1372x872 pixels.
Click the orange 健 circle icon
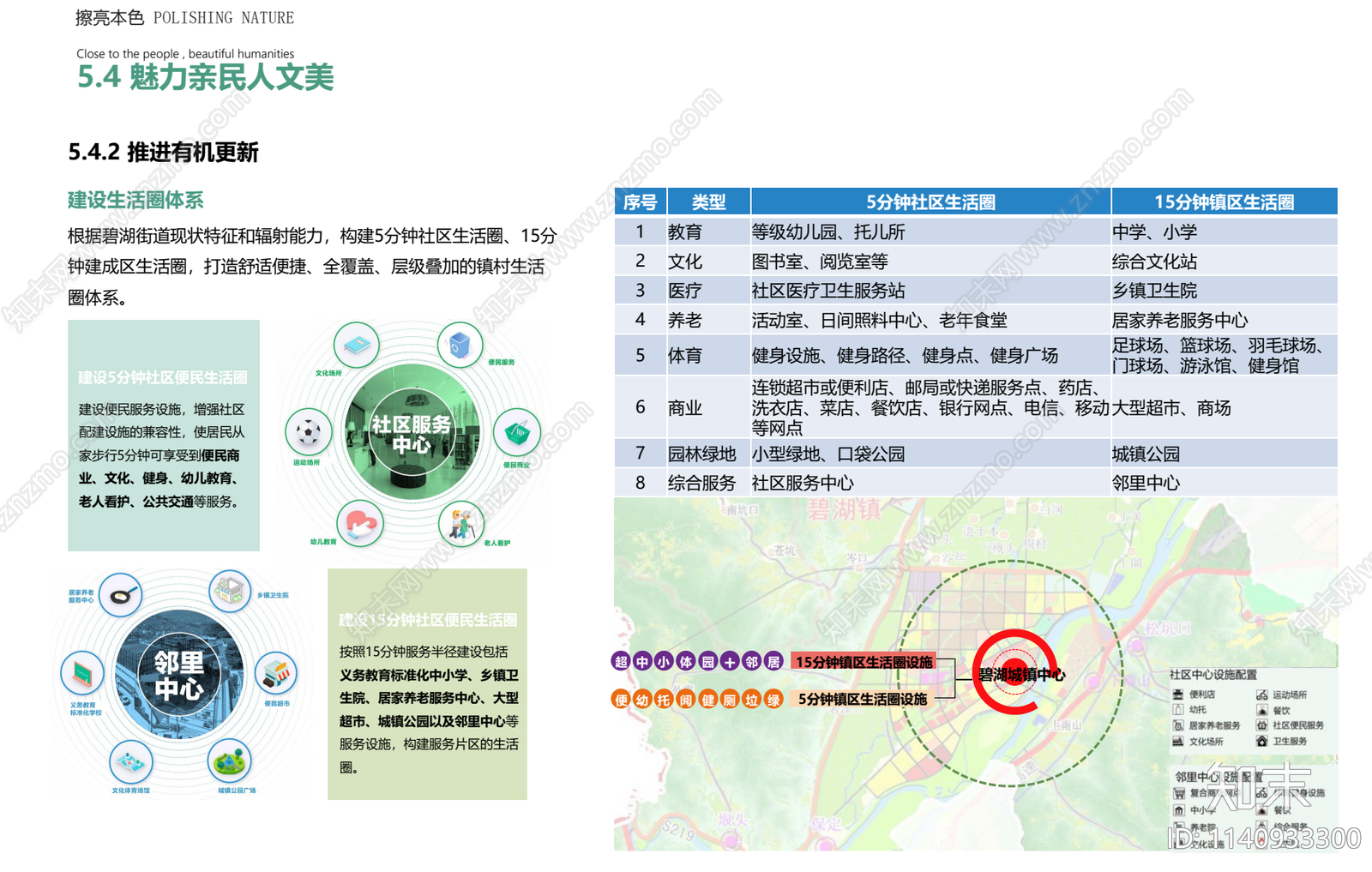click(x=707, y=700)
